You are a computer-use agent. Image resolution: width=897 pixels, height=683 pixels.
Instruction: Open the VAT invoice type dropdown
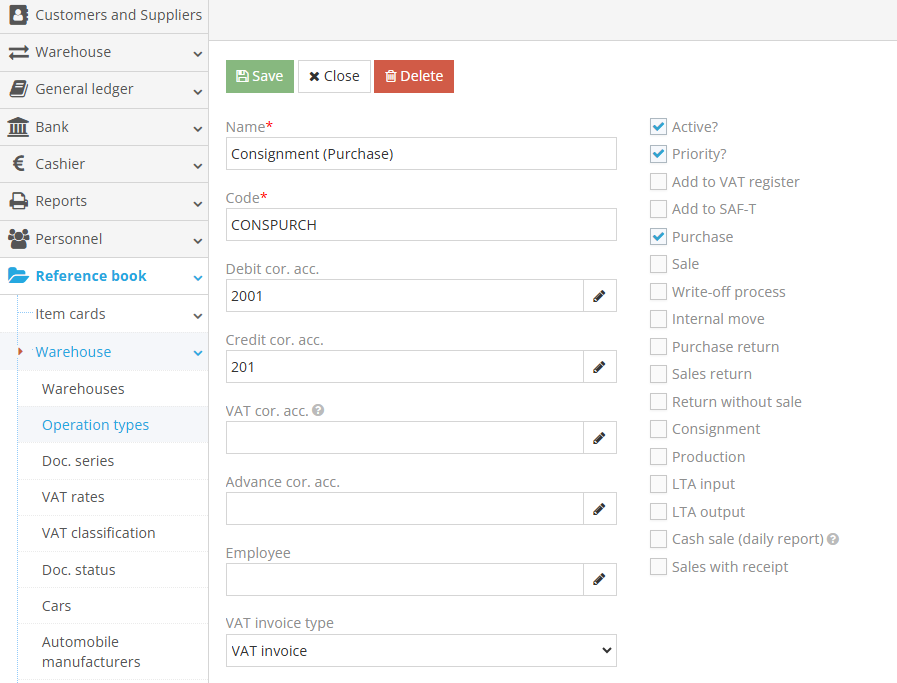pyautogui.click(x=421, y=651)
